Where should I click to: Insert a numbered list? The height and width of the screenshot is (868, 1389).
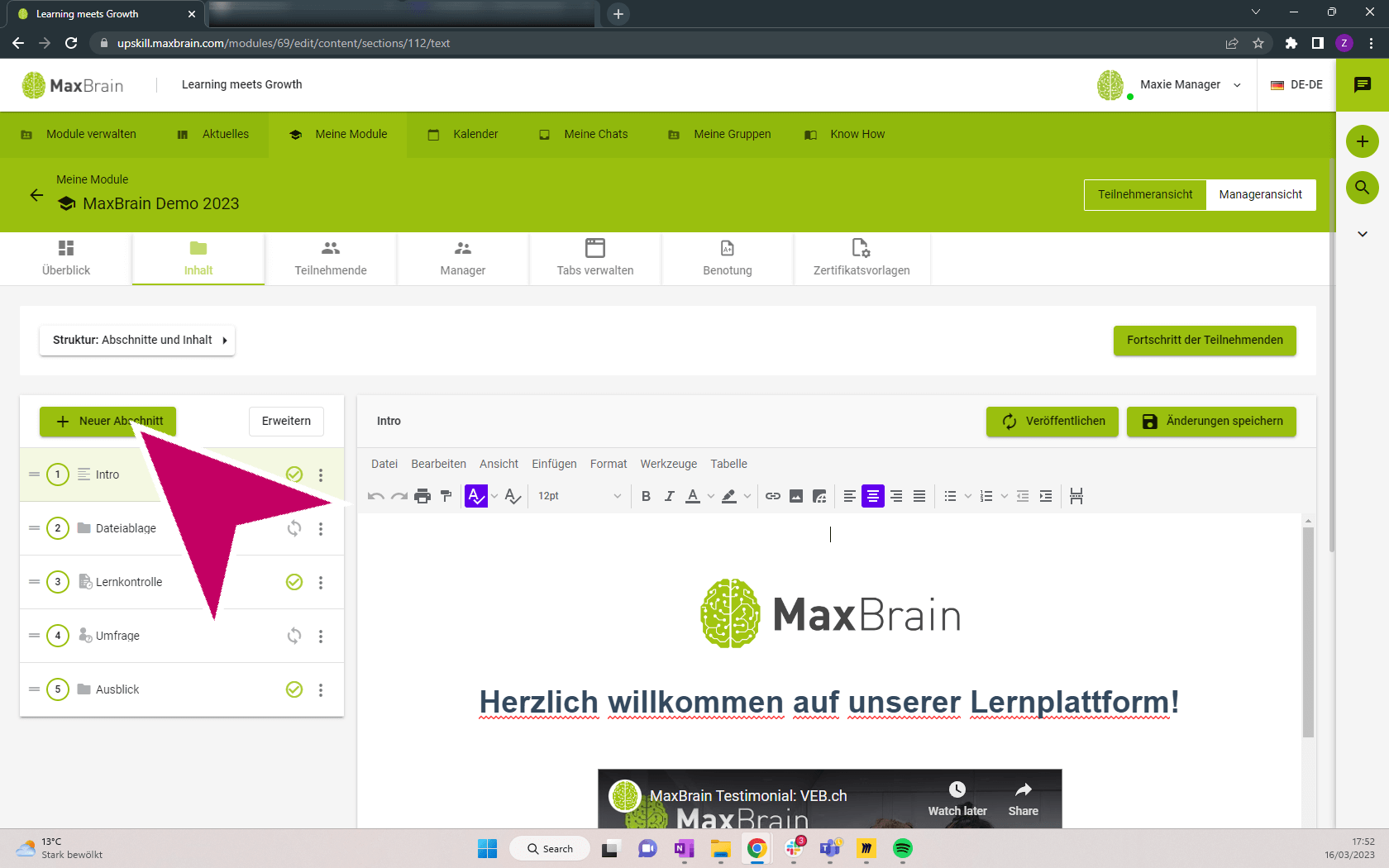click(x=986, y=496)
